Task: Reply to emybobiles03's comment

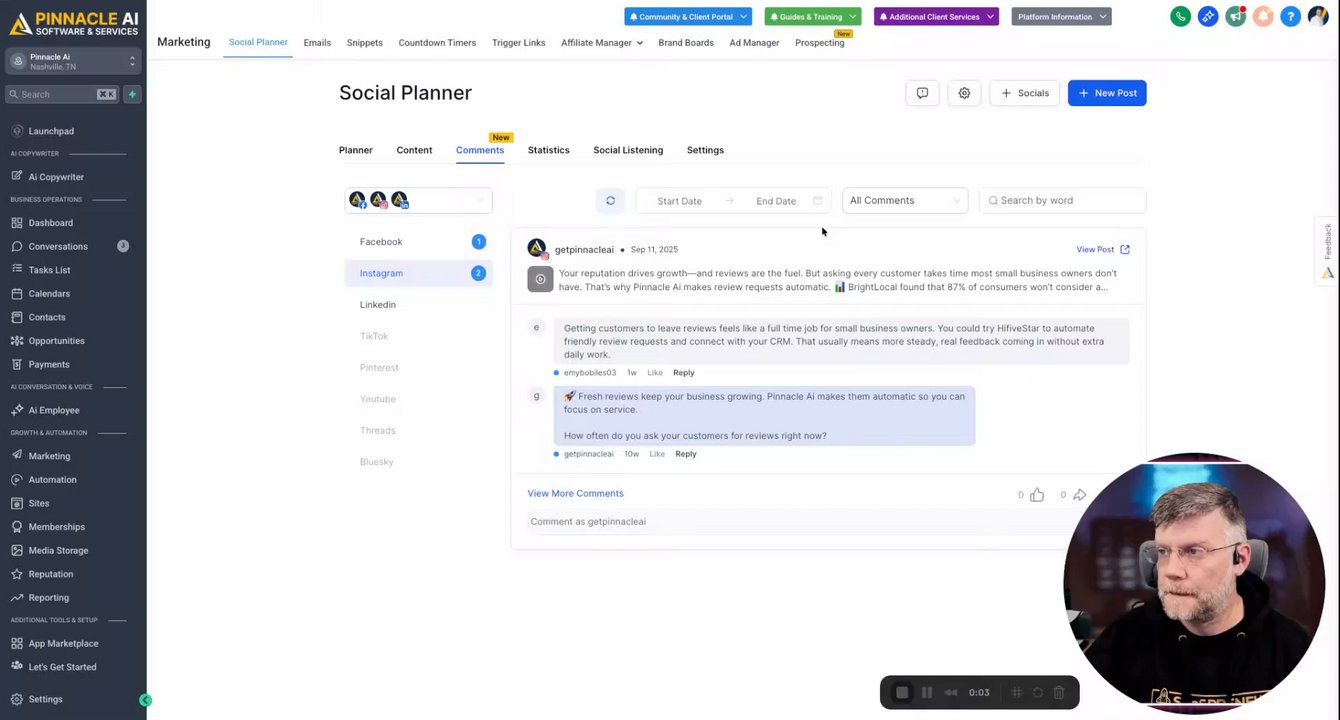Action: click(683, 373)
